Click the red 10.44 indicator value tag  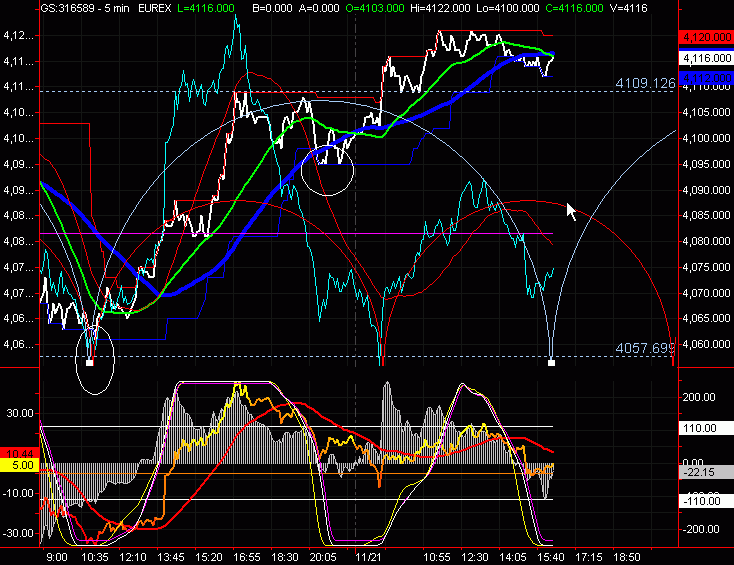coord(19,453)
